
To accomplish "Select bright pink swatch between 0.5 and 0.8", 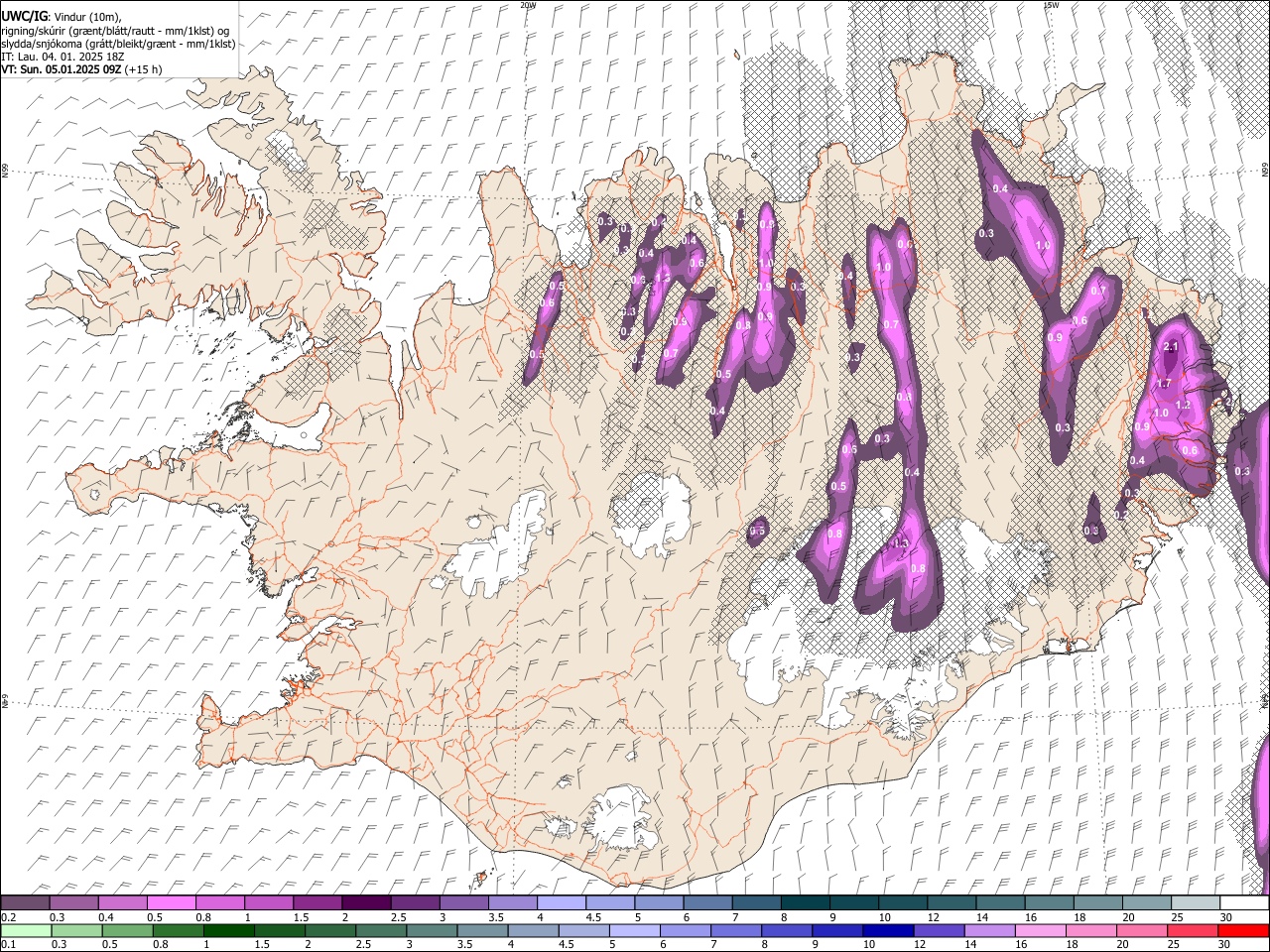I will 171,902.
